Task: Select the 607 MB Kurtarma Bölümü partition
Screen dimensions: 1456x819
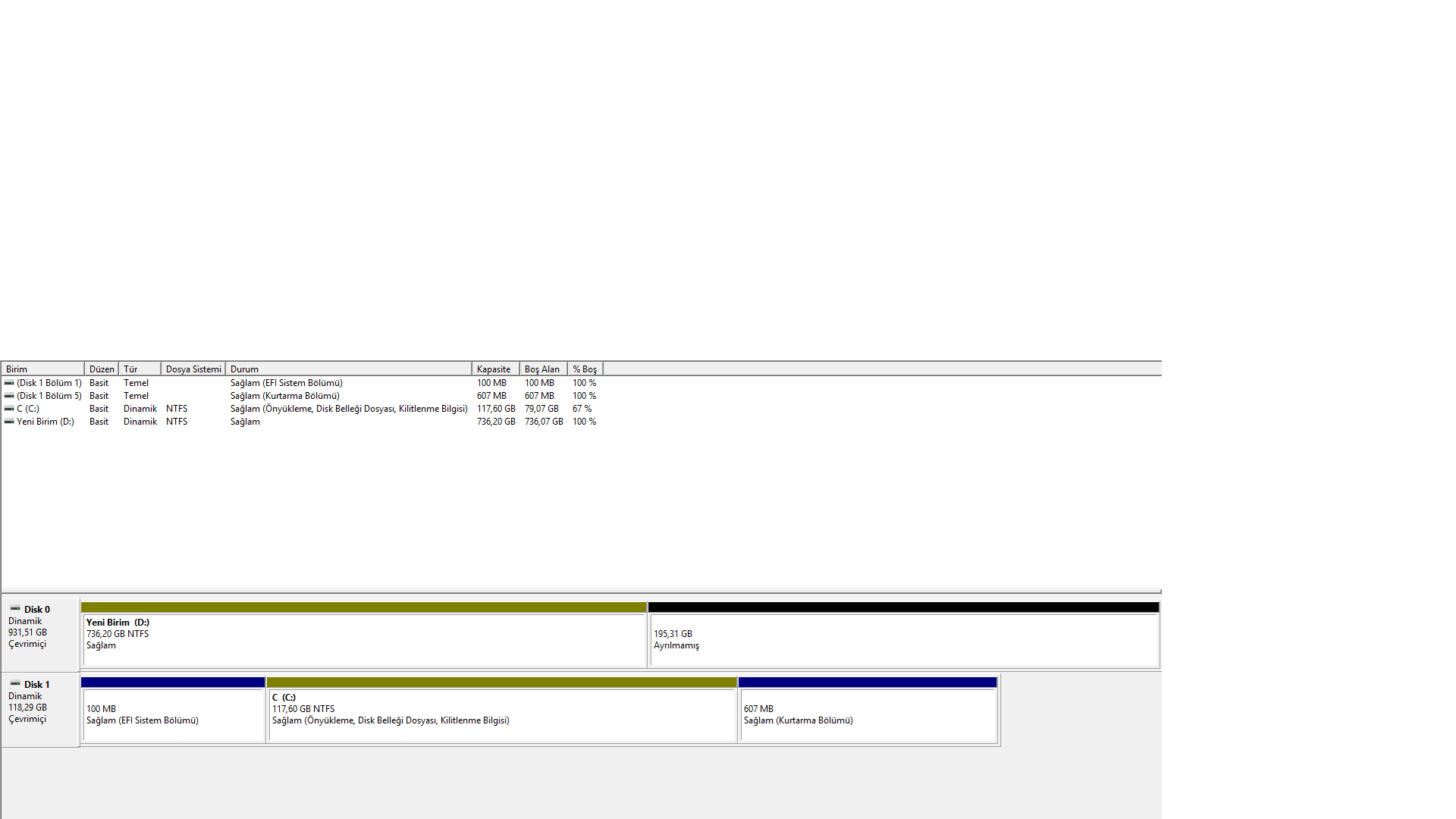Action: 867,715
